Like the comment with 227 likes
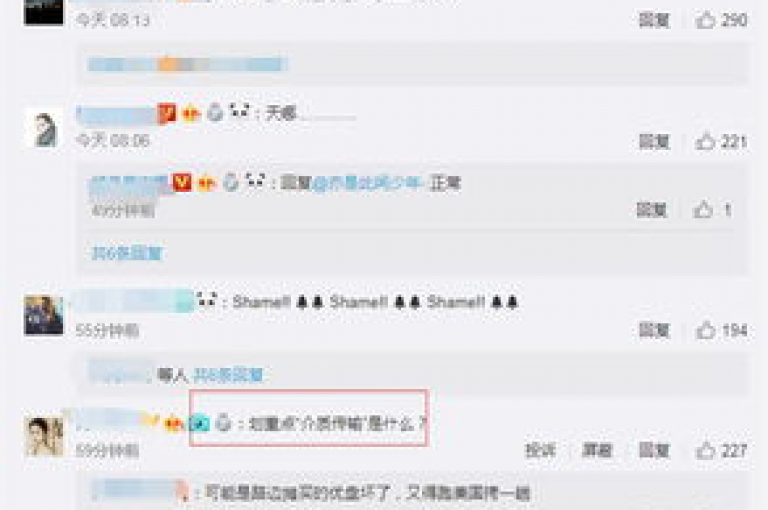Image resolution: width=768 pixels, height=510 pixels. 705,450
